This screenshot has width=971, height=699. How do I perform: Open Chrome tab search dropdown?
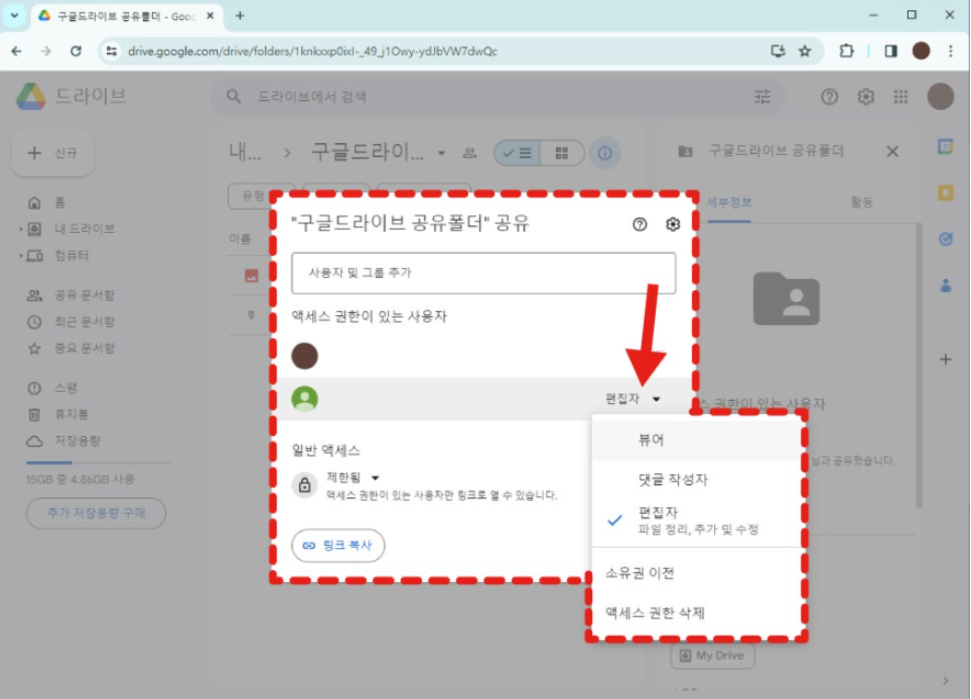(x=14, y=15)
